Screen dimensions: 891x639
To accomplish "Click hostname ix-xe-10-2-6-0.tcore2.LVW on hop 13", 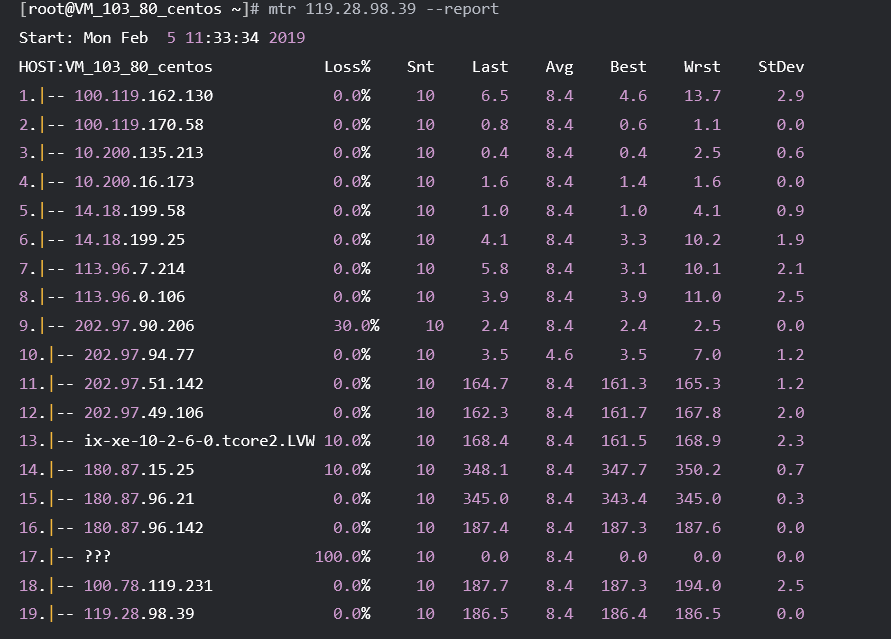I will coord(199,441).
